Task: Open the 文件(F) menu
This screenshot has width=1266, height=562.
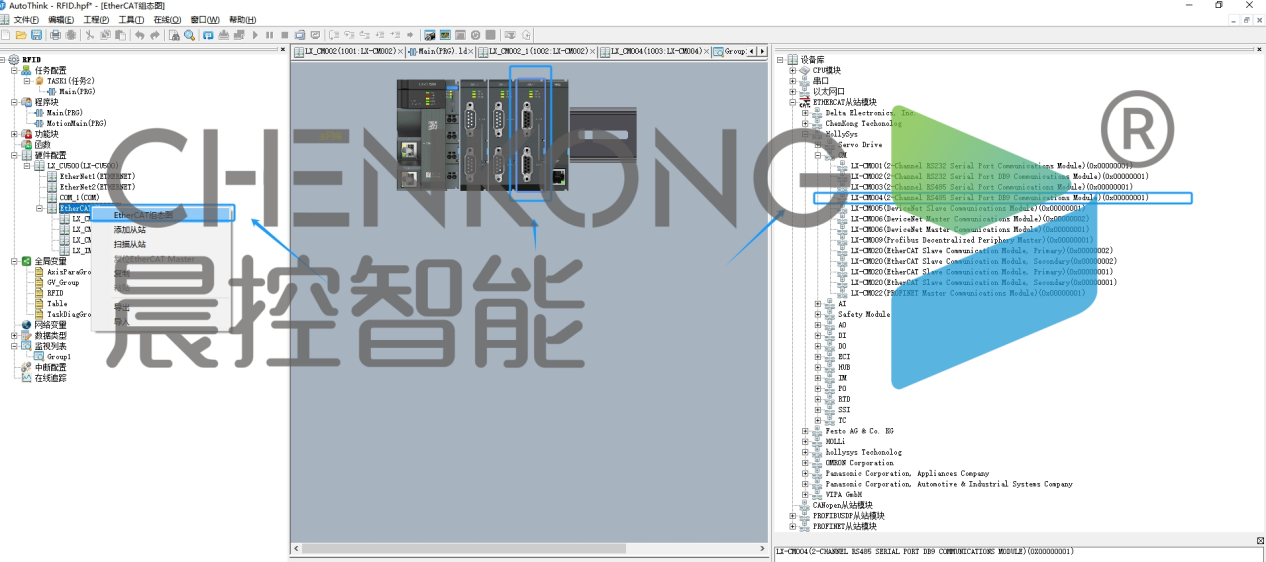Action: tap(26, 20)
